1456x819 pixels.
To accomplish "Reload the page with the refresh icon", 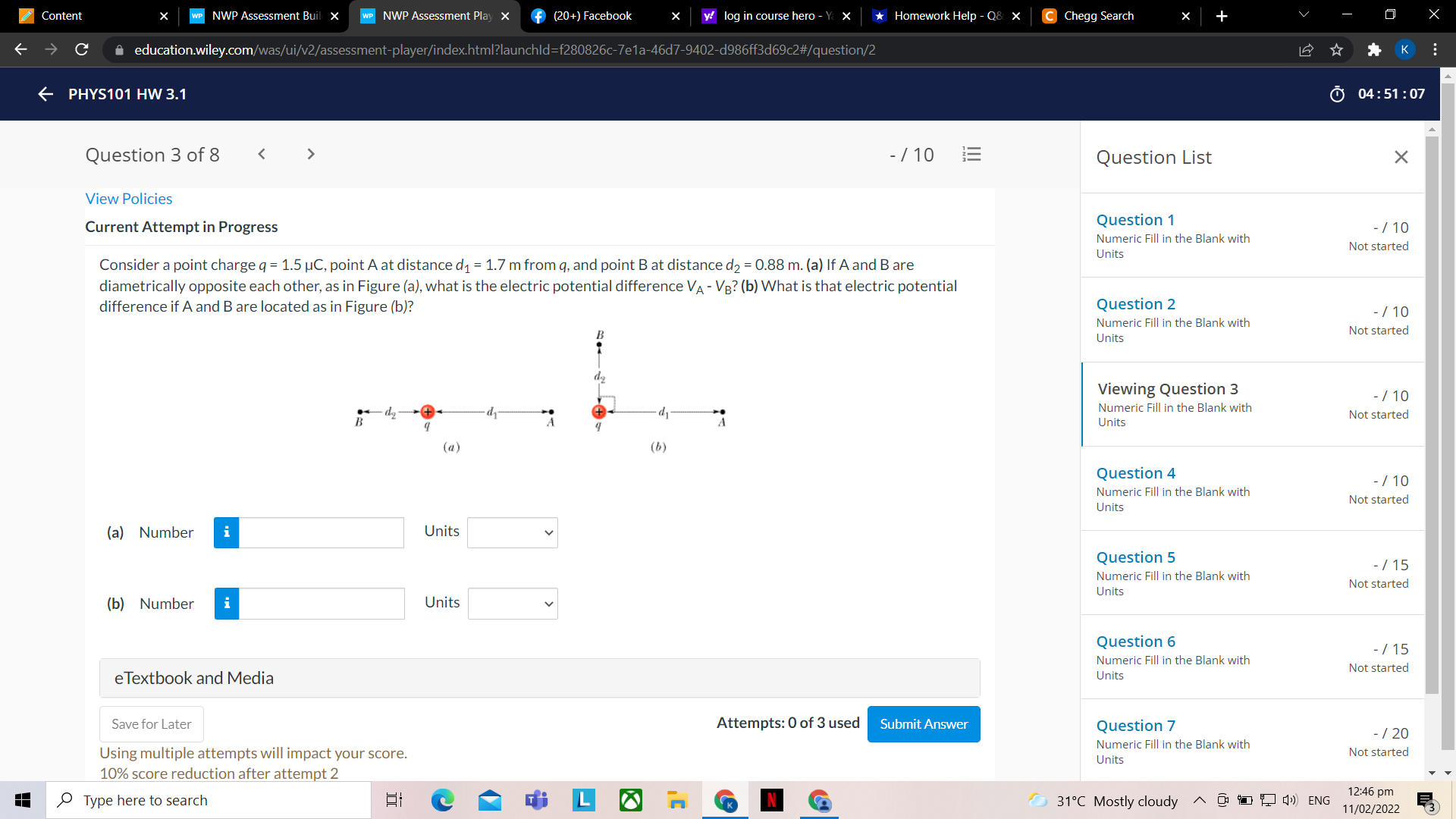I will (x=82, y=49).
